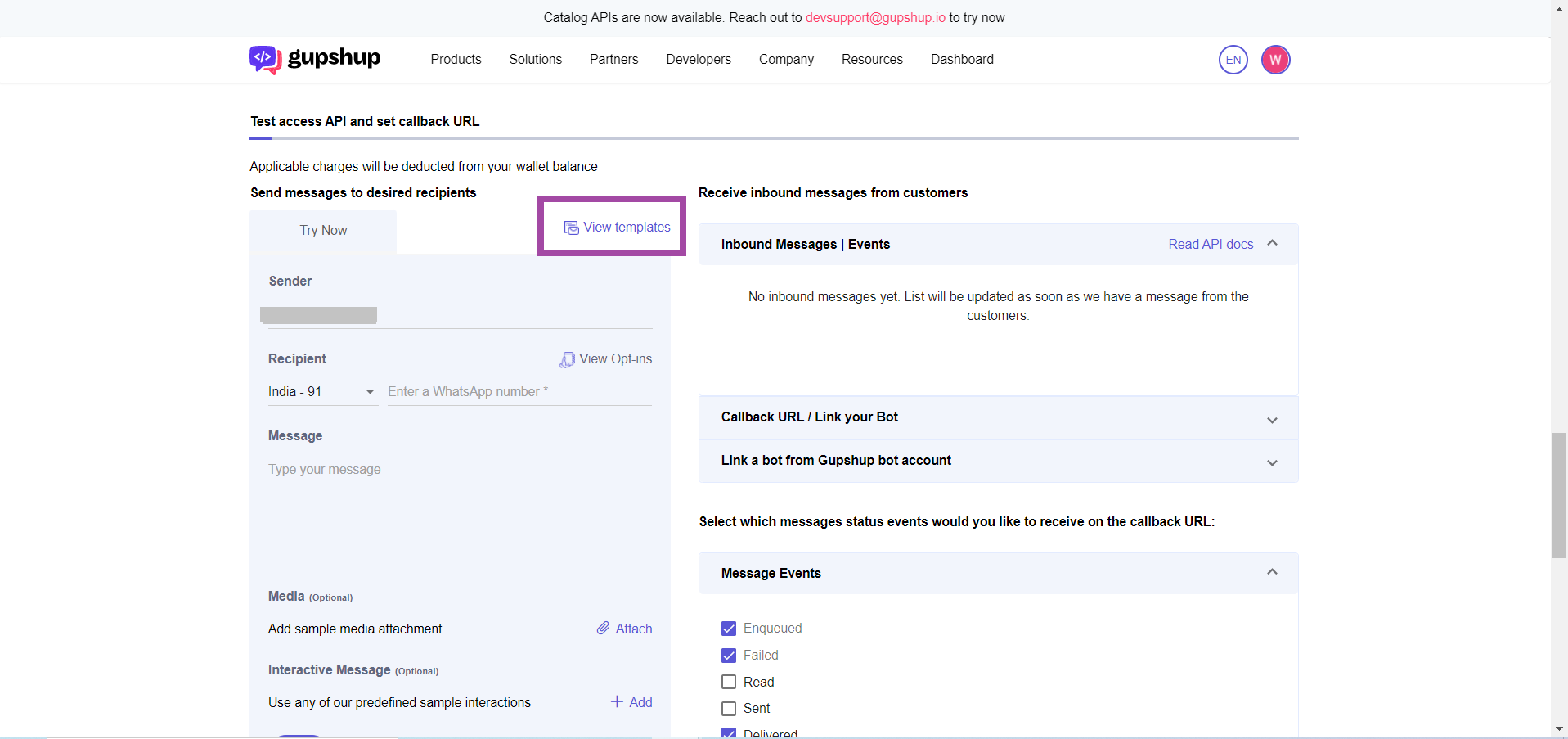Open the Read API docs link
The width and height of the screenshot is (1568, 739).
pos(1211,245)
